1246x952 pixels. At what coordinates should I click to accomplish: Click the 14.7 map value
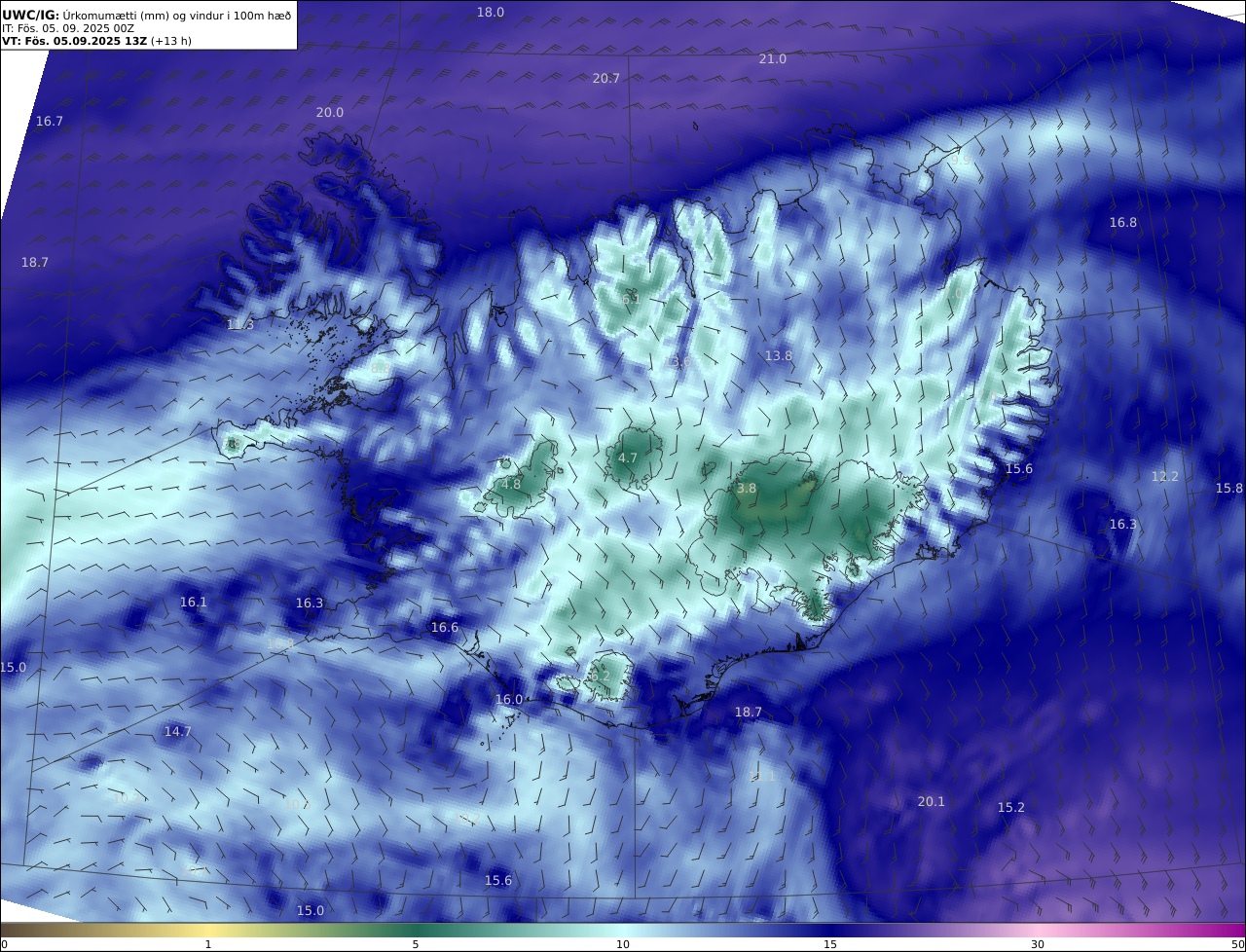177,732
